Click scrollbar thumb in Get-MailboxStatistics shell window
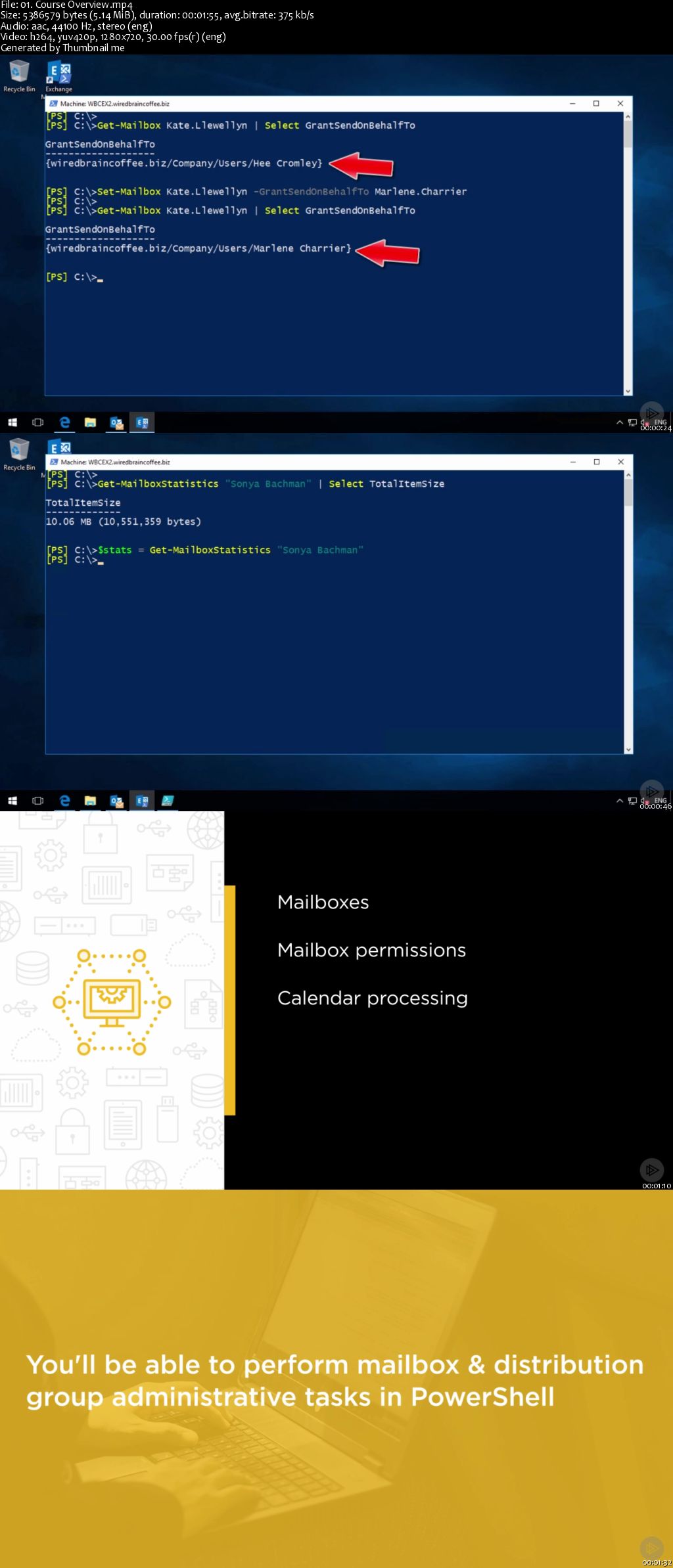Image resolution: width=673 pixels, height=1568 pixels. click(628, 493)
